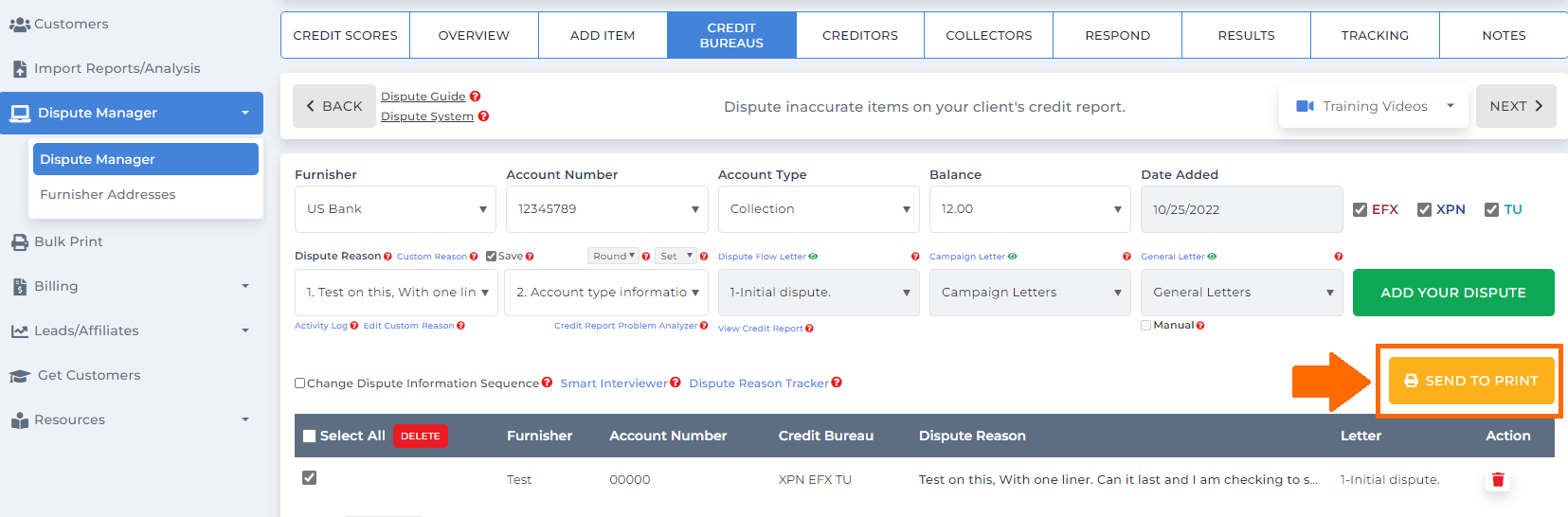Check Change Dispute Information Sequence

click(x=299, y=383)
